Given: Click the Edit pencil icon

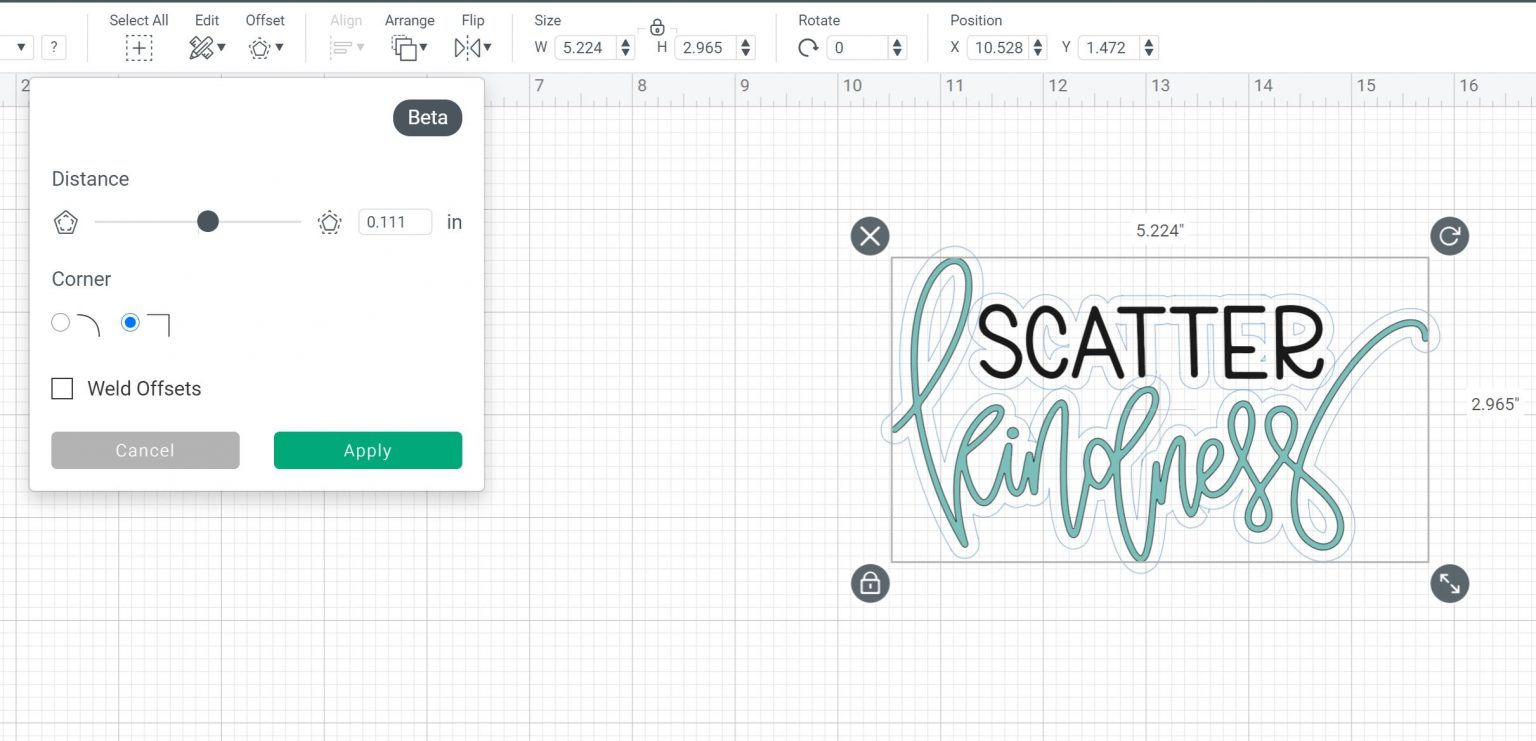Looking at the screenshot, I should pos(201,46).
